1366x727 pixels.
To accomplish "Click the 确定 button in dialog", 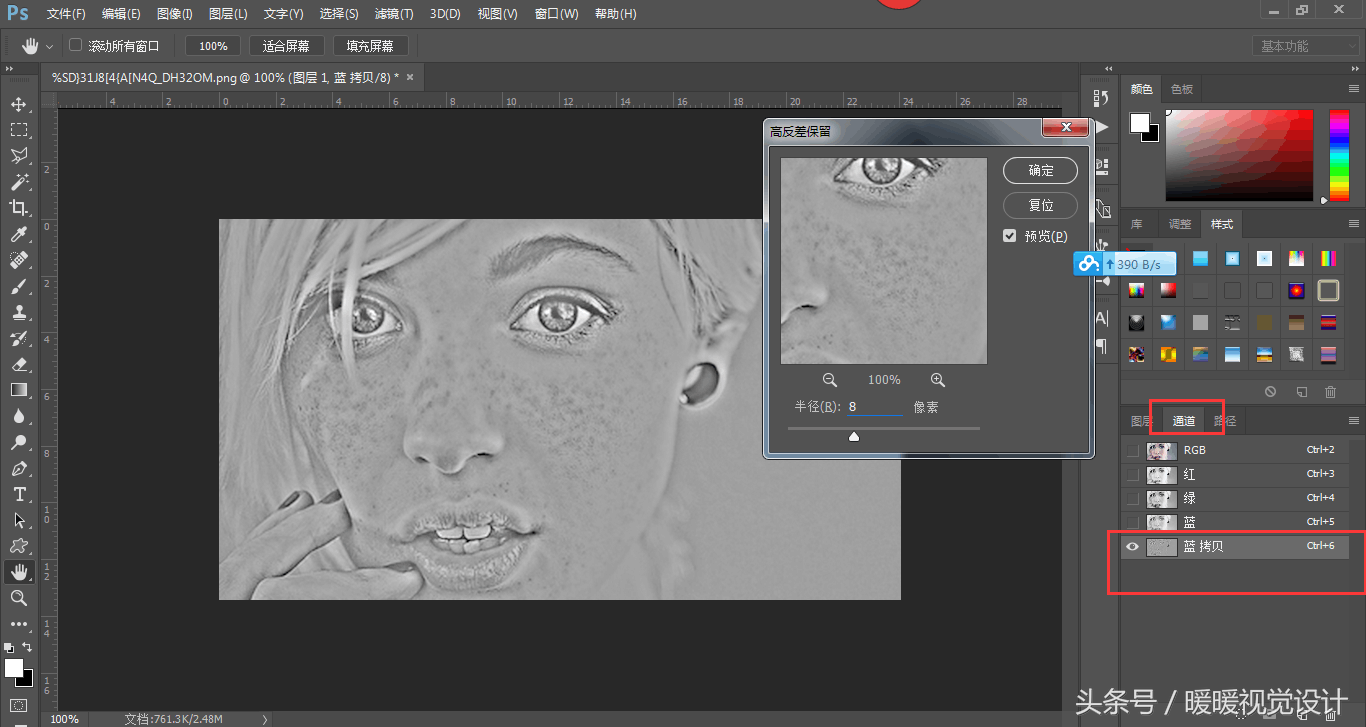I will tap(1040, 171).
